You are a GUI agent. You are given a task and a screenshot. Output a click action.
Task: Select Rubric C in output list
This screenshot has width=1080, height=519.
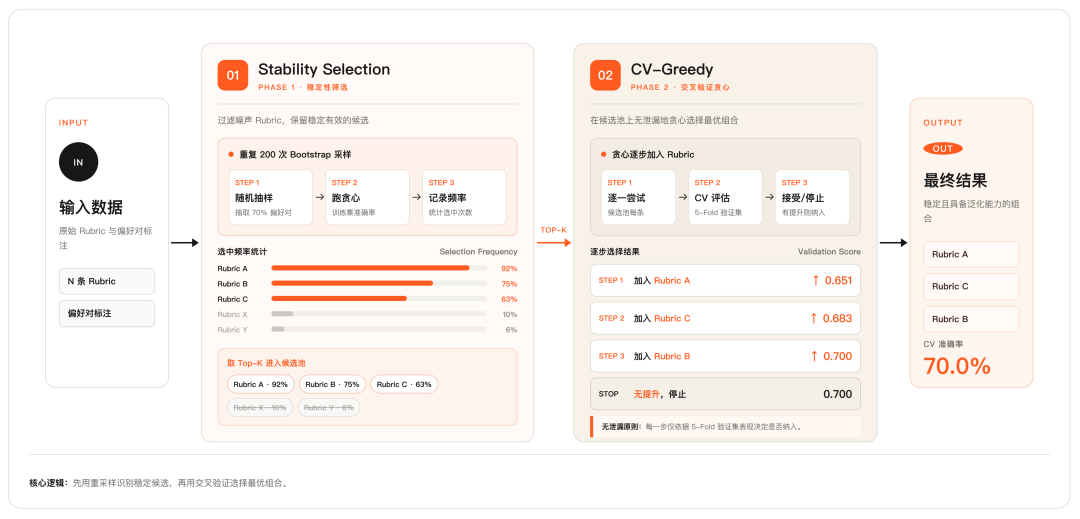click(x=971, y=286)
